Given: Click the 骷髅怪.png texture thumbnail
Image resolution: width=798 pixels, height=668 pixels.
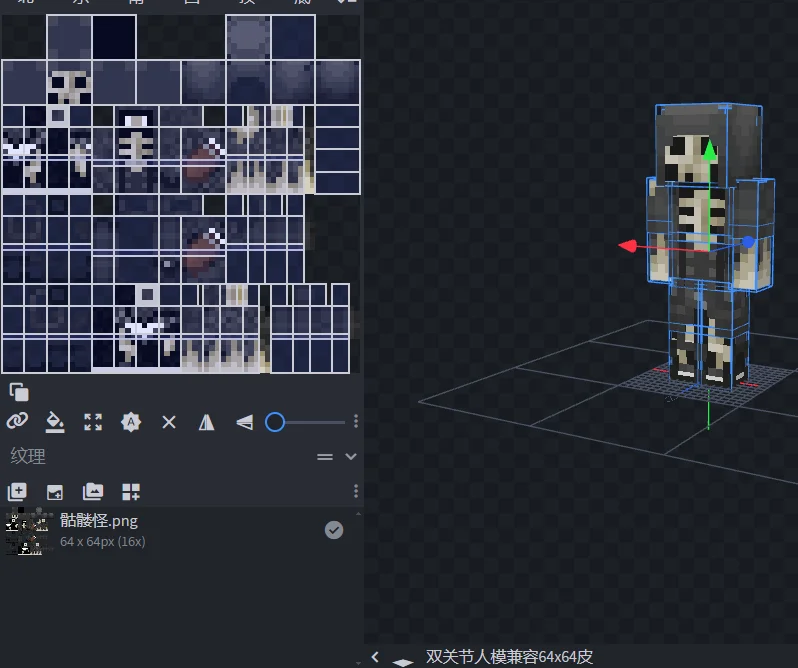Looking at the screenshot, I should [x=28, y=531].
